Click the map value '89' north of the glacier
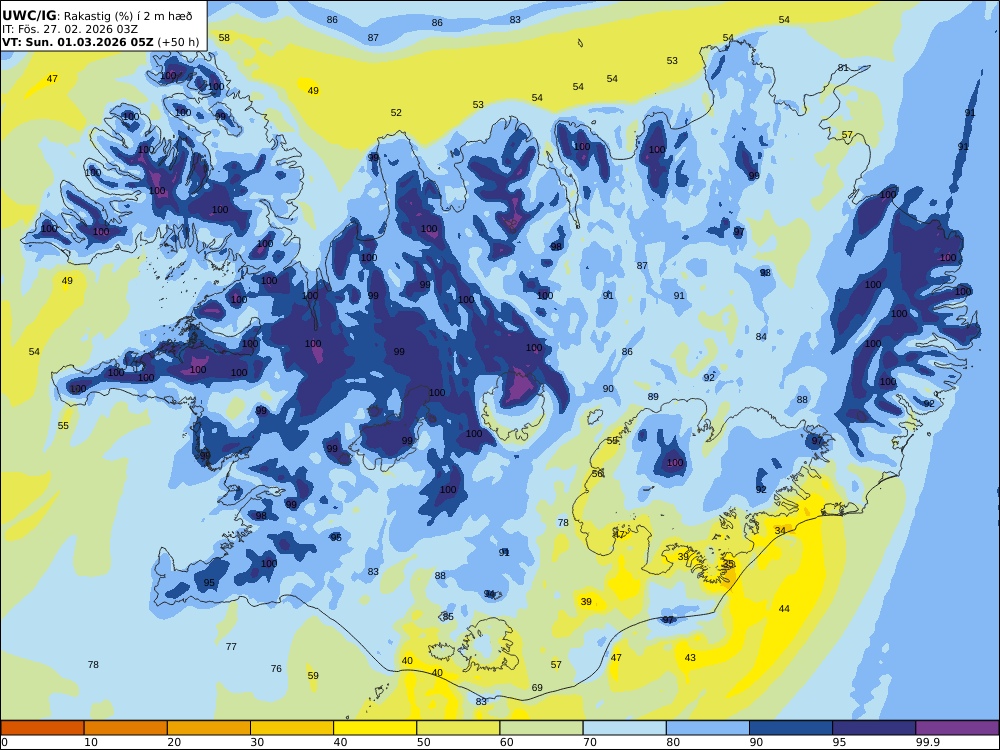 tap(653, 397)
